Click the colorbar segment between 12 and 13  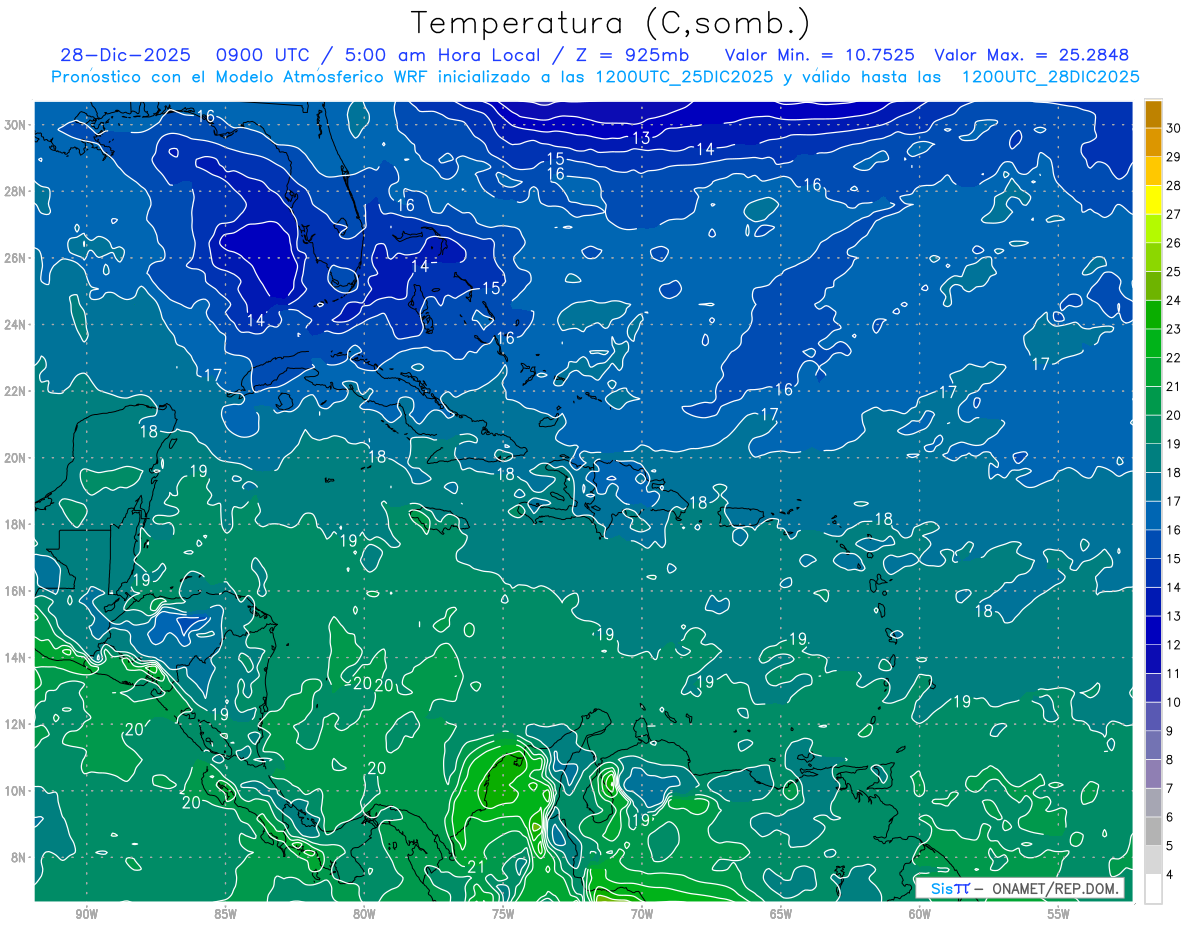coord(1154,631)
